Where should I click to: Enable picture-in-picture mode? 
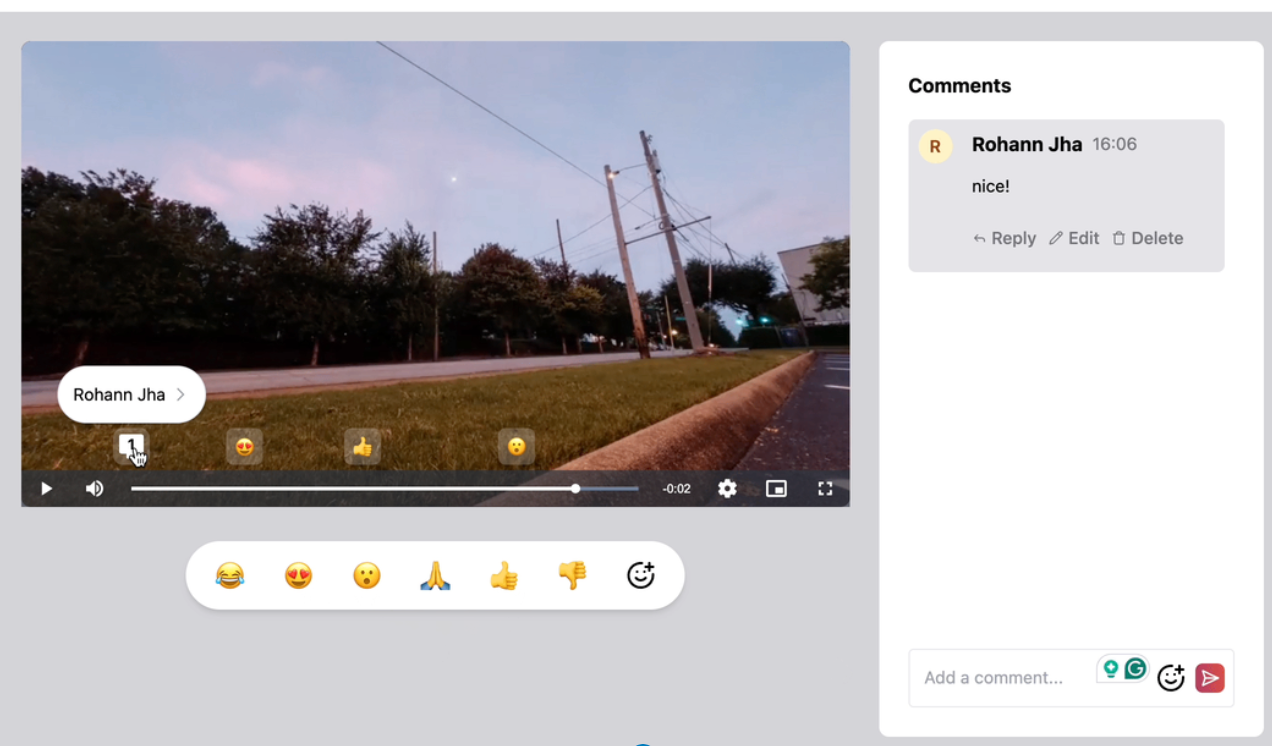click(x=776, y=488)
